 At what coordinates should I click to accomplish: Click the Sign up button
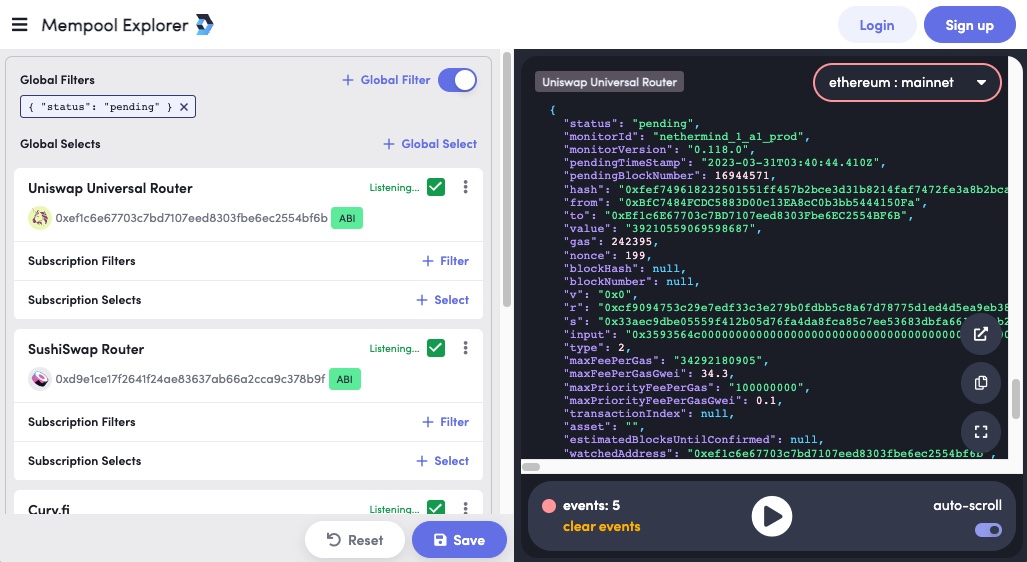pyautogui.click(x=969, y=25)
